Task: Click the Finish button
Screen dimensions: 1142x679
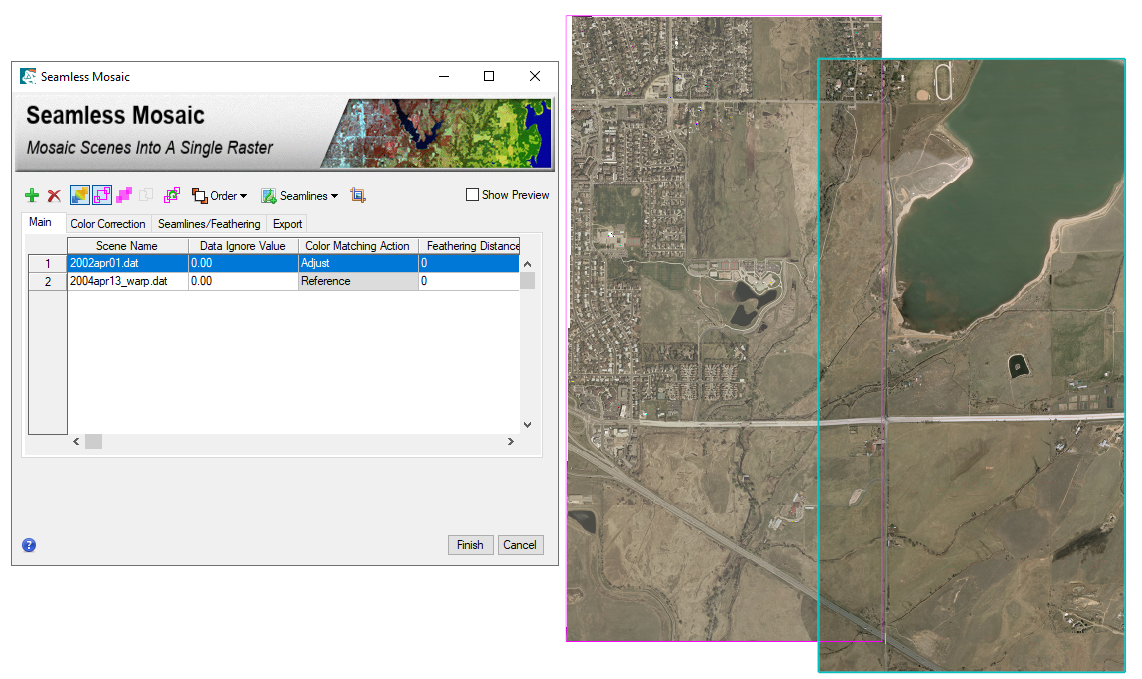Action: 470,545
